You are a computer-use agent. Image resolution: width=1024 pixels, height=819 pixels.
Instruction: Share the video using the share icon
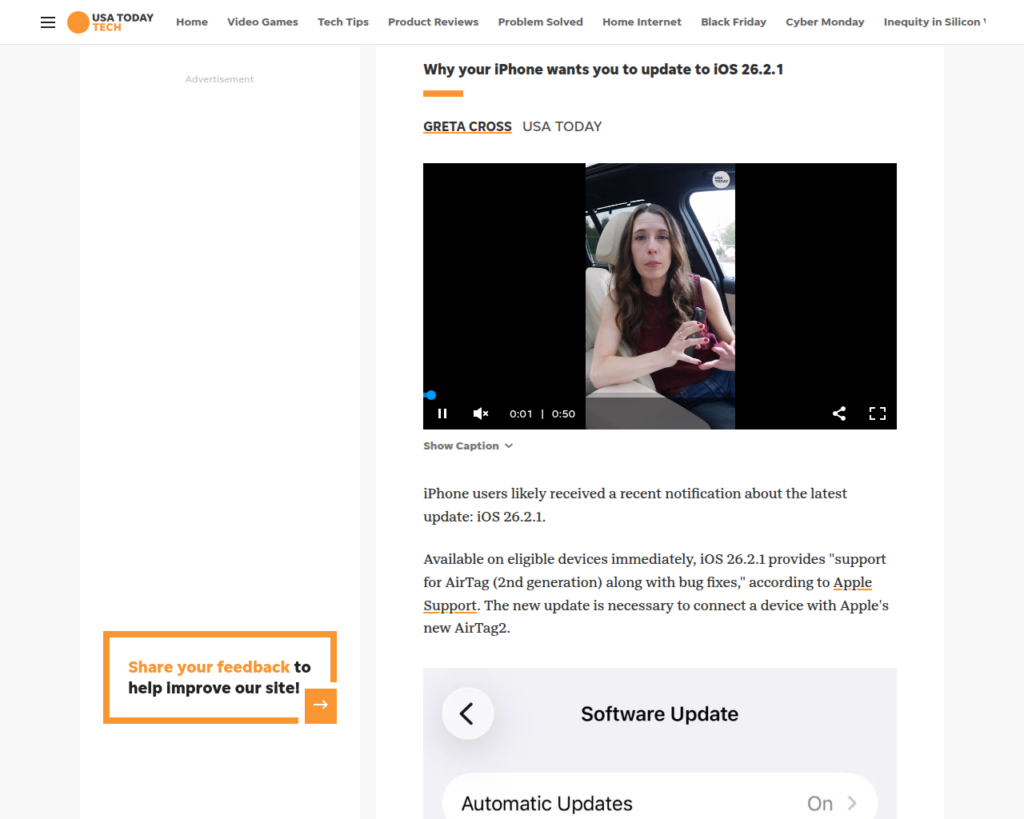point(839,413)
